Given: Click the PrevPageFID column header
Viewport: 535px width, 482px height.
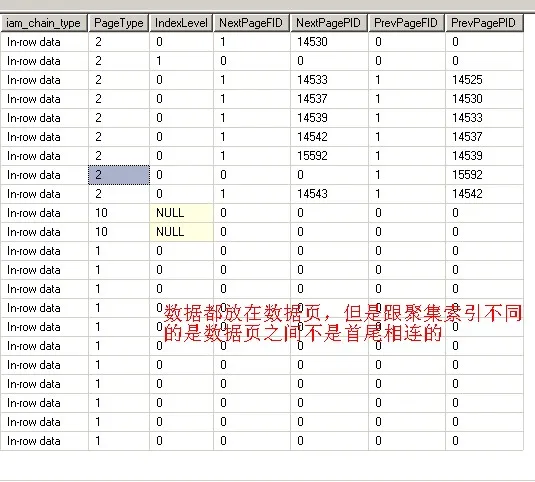Looking at the screenshot, I should point(406,23).
